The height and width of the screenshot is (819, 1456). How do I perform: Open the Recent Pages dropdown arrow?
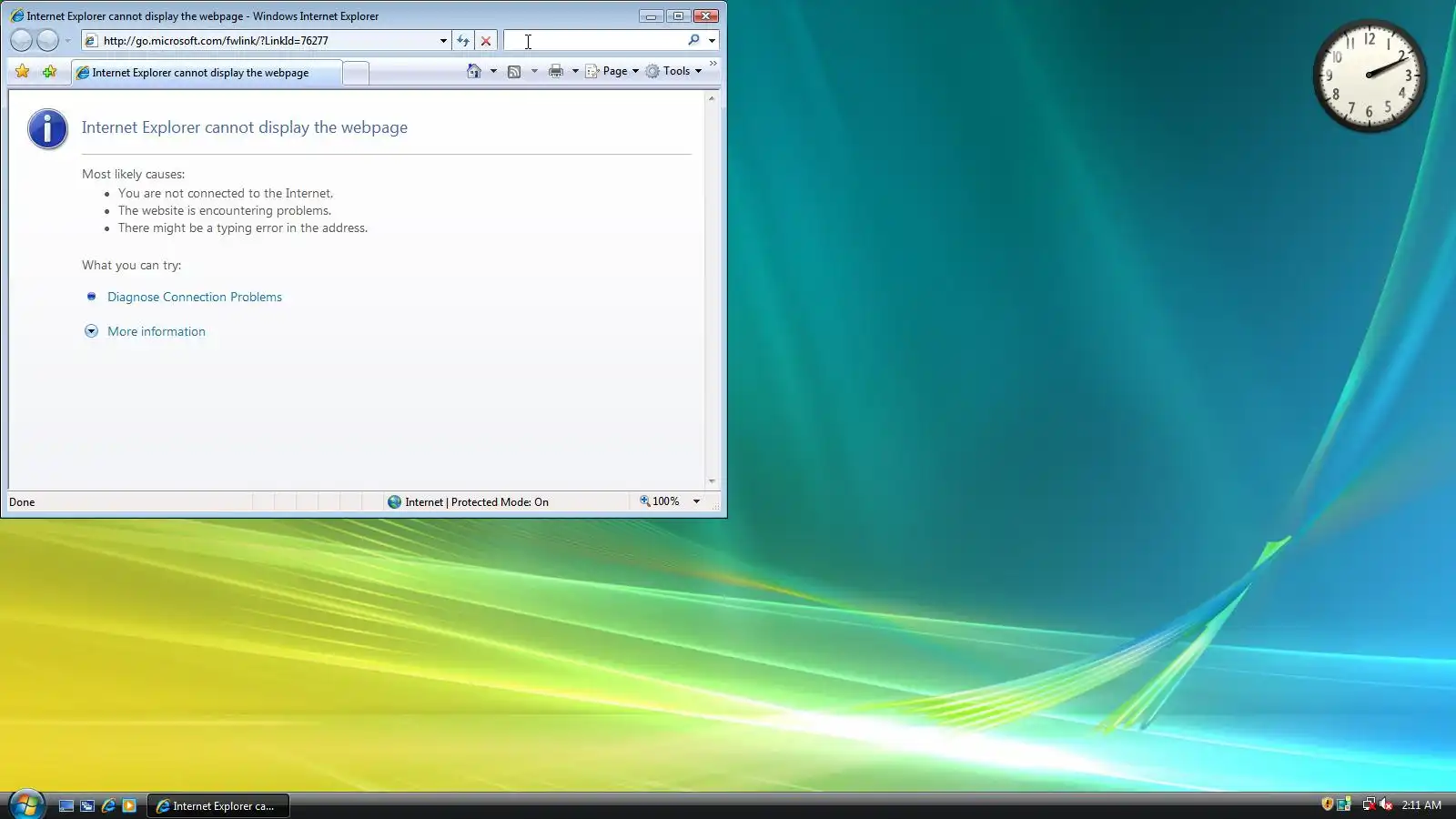click(67, 41)
